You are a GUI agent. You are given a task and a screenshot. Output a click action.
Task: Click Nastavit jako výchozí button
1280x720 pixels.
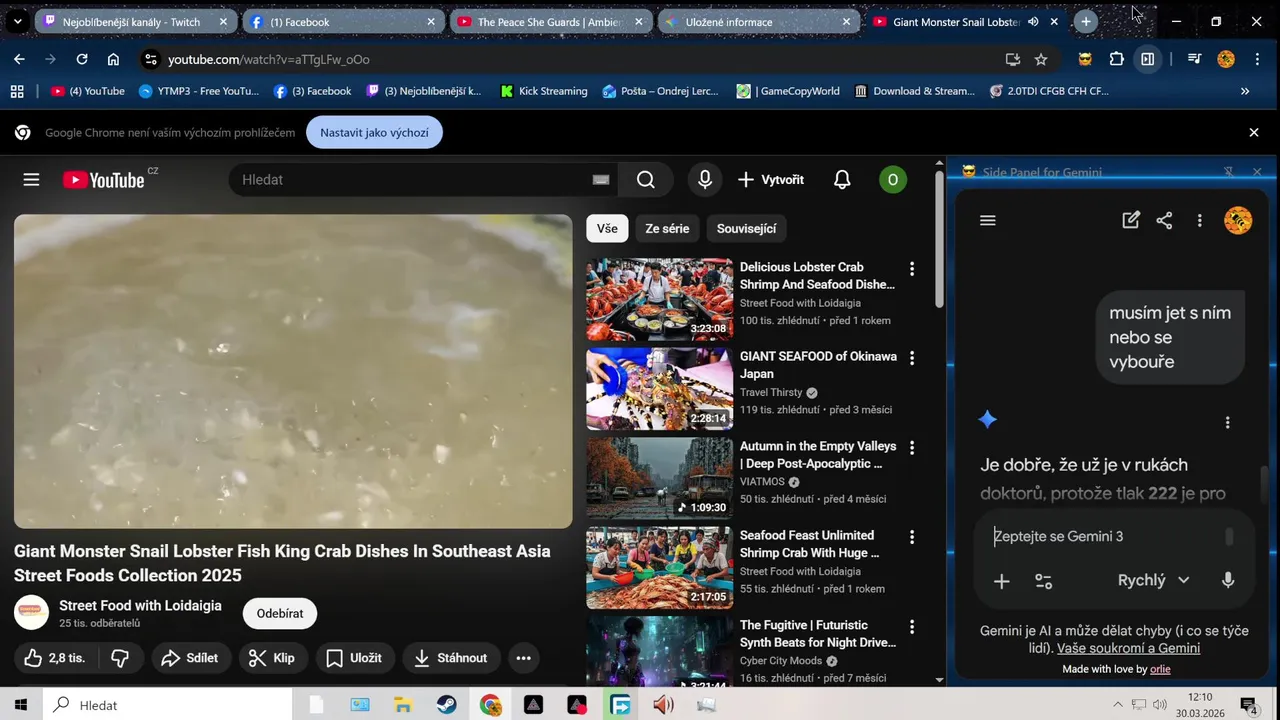374,132
